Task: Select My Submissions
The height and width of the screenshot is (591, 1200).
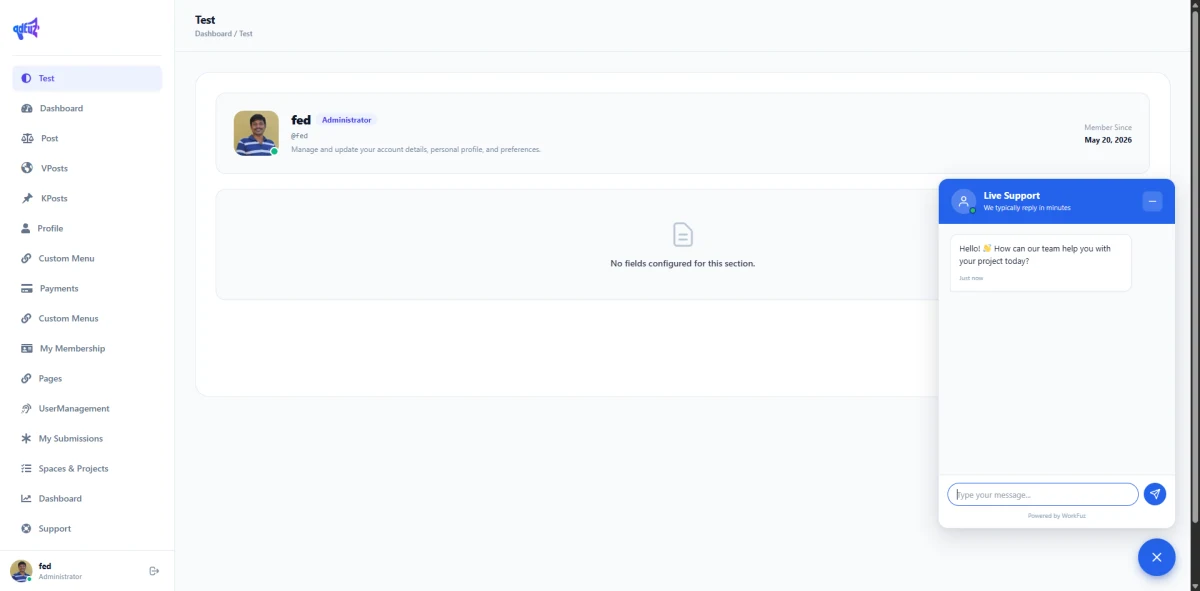Action: (x=87, y=438)
